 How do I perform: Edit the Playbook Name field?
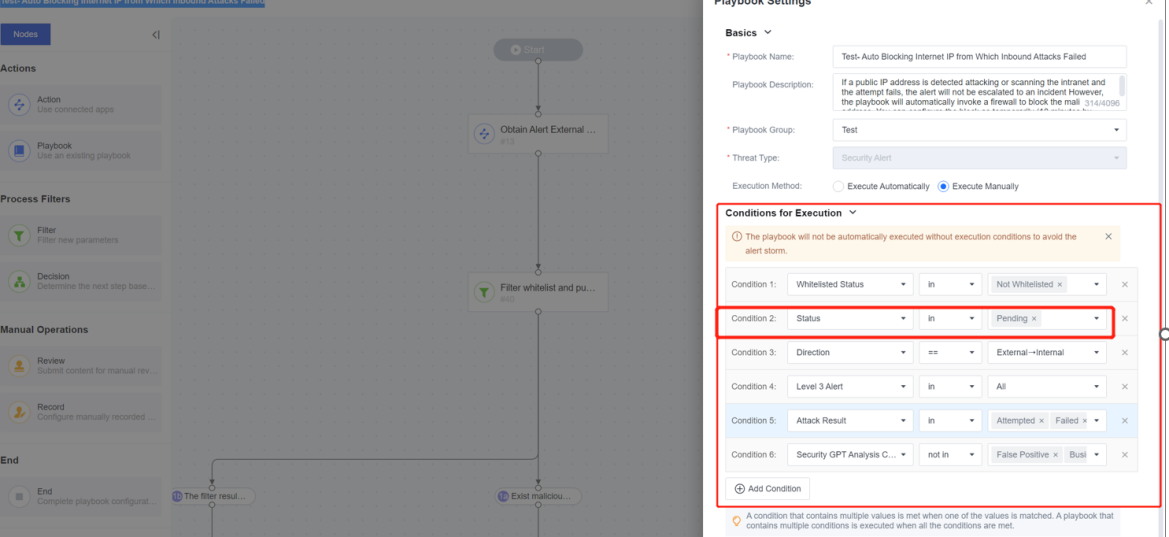pyautogui.click(x=979, y=57)
